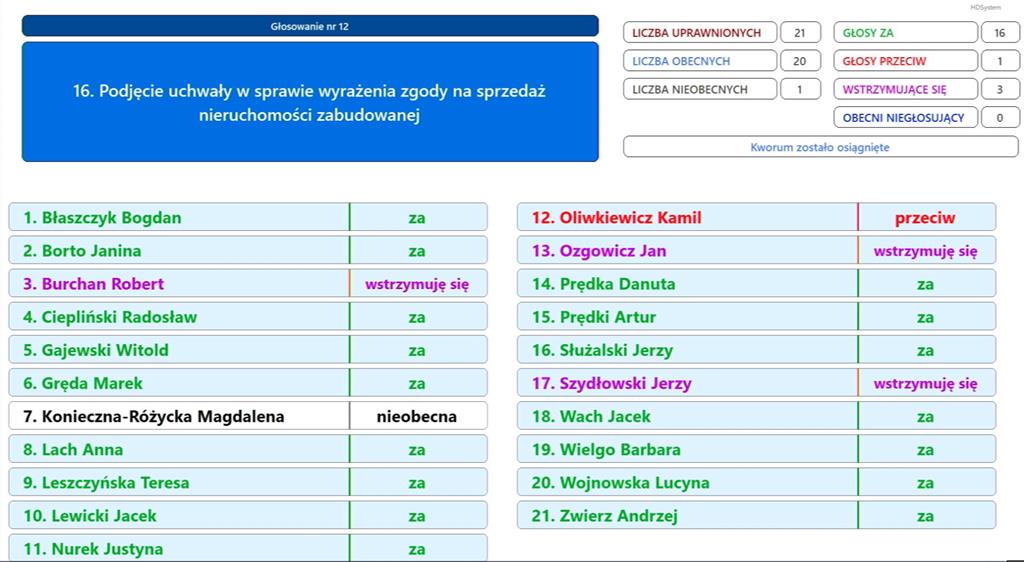Click the 'Kworum zostało osiągnięte' status bar
1024x562 pixels.
click(x=820, y=147)
